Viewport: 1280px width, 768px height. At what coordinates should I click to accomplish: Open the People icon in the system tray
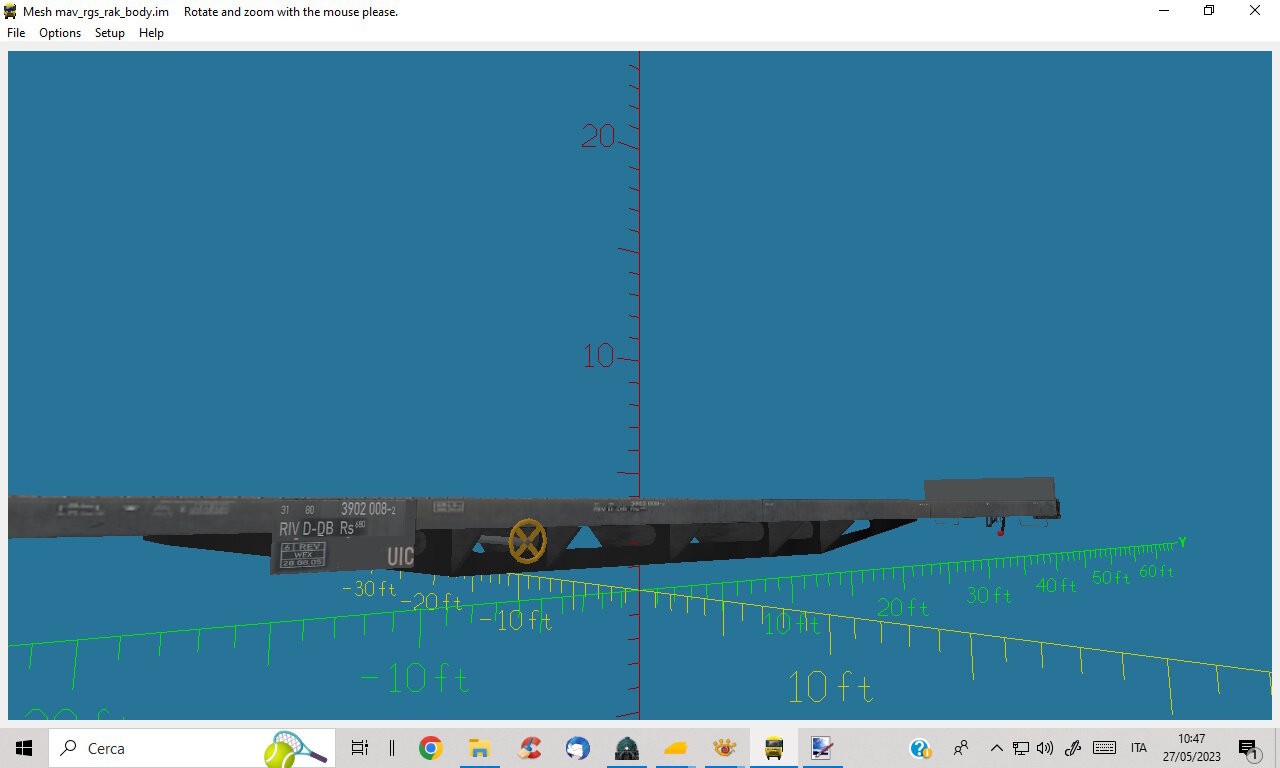961,748
